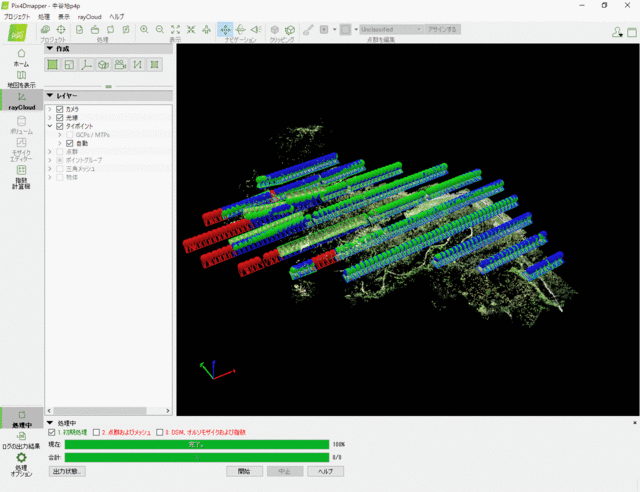Open the 処理 menu

click(x=44, y=17)
